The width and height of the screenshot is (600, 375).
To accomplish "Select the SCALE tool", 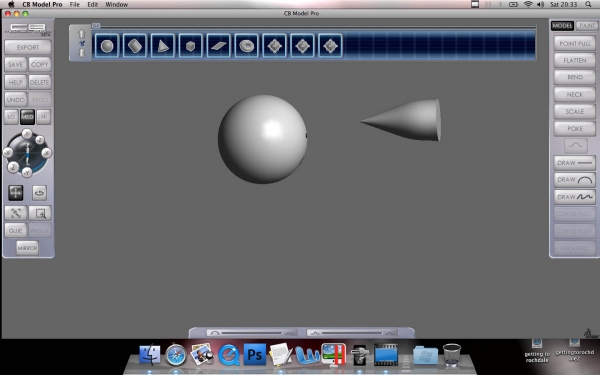I will click(575, 111).
